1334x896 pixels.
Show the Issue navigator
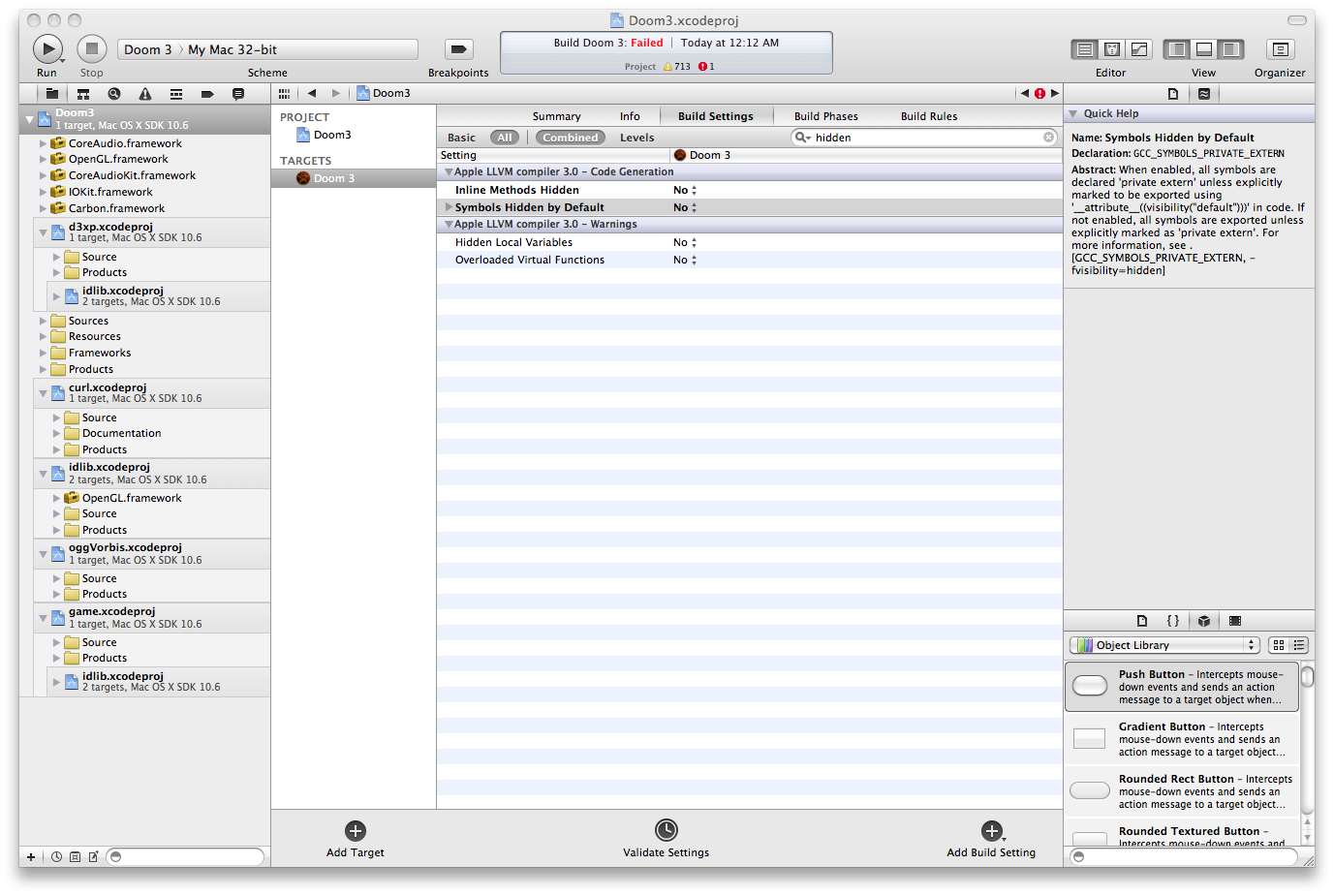pos(145,94)
